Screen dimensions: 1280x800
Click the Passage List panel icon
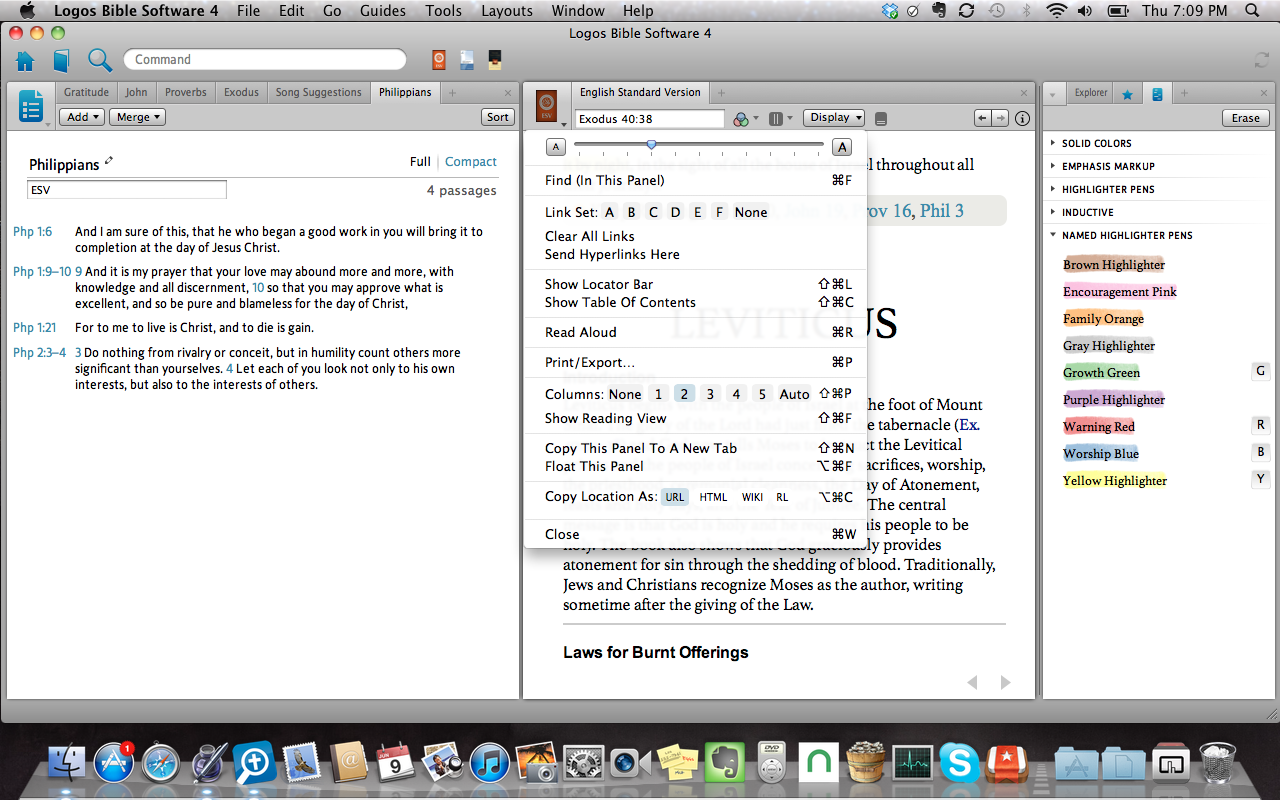[x=31, y=106]
